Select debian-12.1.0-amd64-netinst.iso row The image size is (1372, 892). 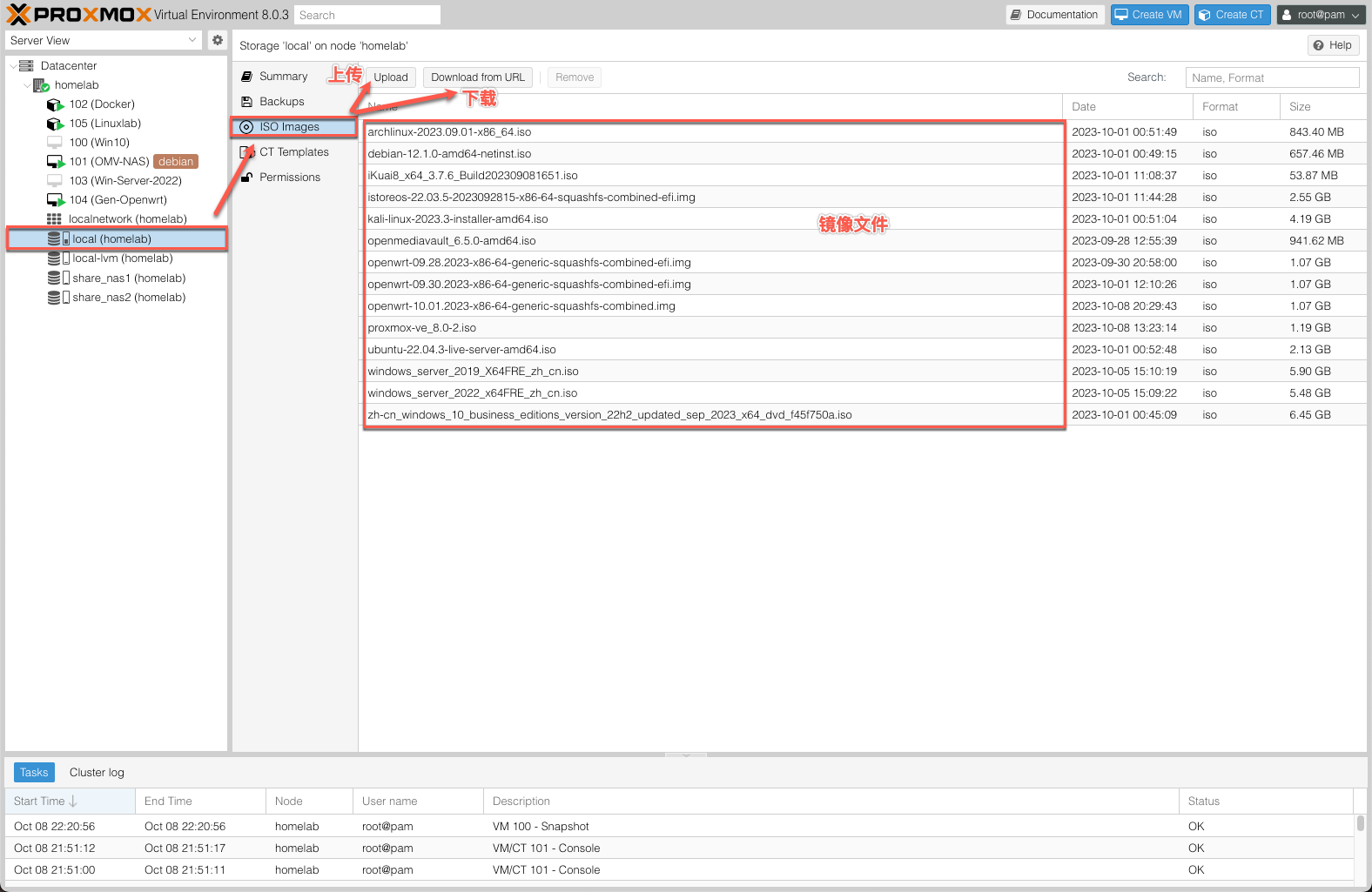pos(863,154)
